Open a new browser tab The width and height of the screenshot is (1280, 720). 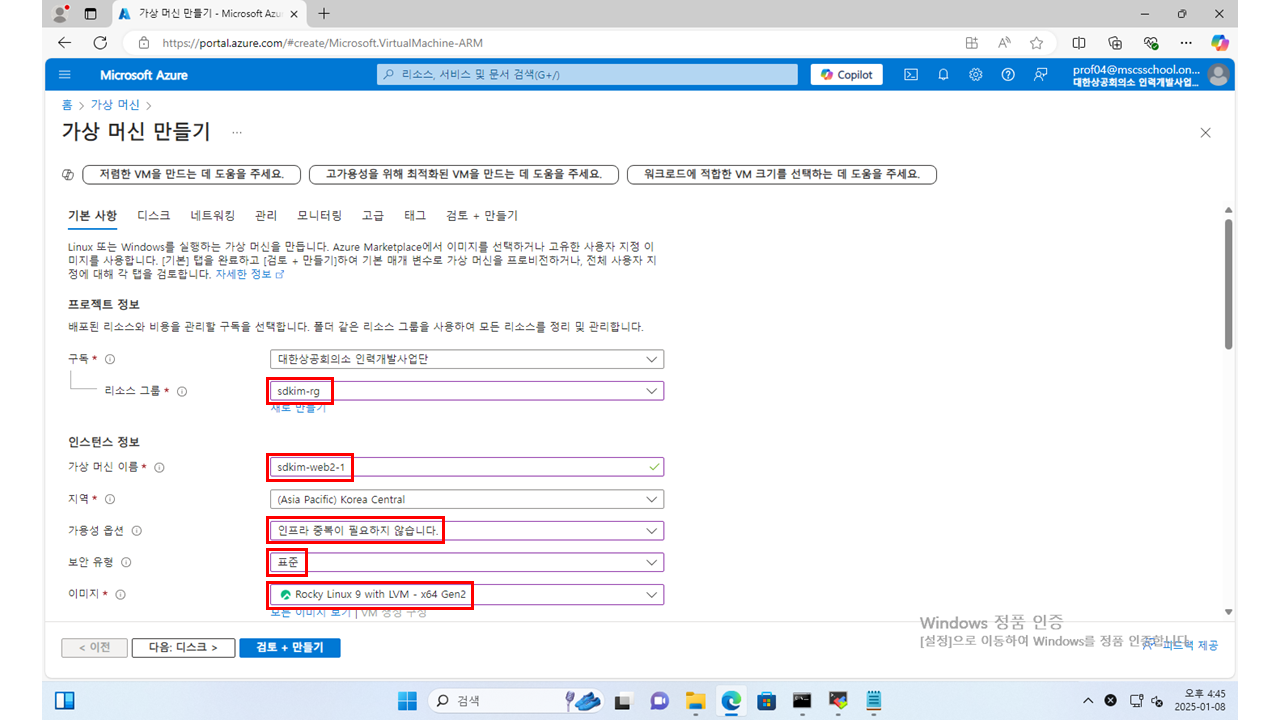[x=323, y=14]
